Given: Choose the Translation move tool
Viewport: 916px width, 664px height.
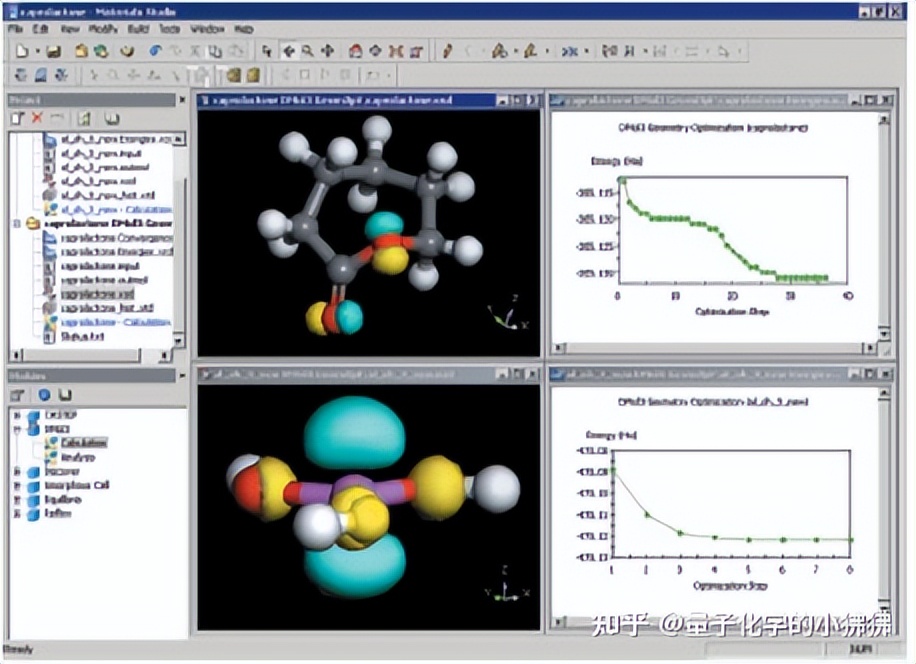Looking at the screenshot, I should pos(327,50).
